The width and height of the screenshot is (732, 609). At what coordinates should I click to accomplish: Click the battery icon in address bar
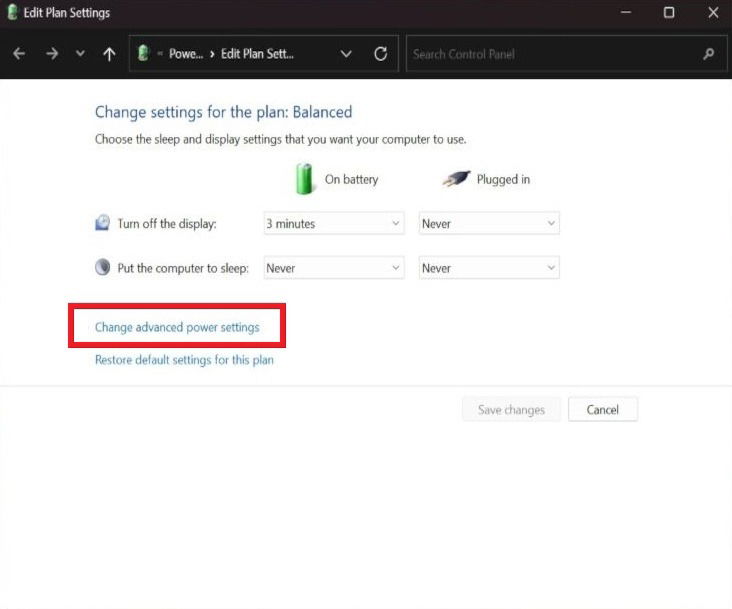pyautogui.click(x=143, y=53)
